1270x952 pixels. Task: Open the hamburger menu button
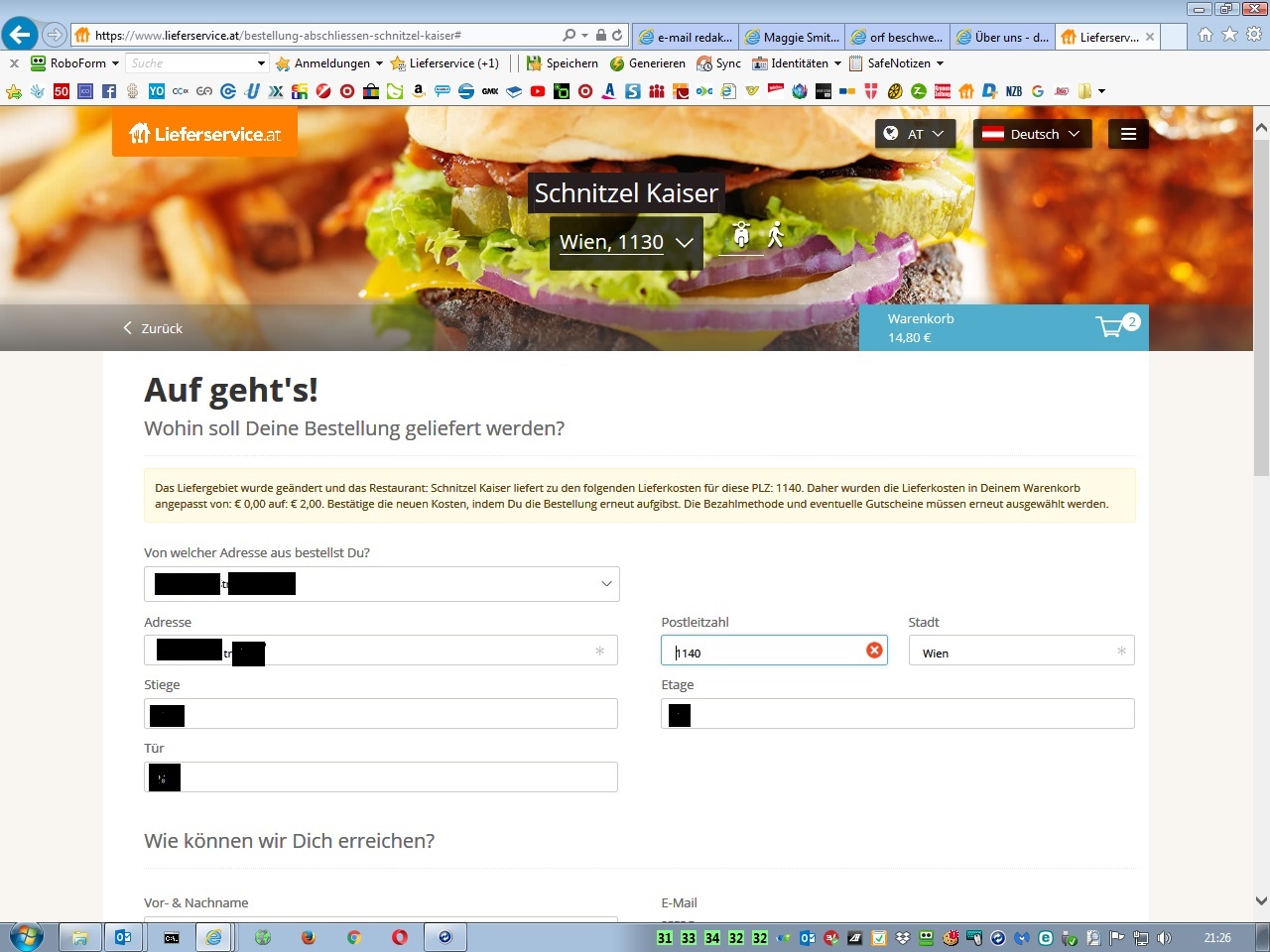1128,134
